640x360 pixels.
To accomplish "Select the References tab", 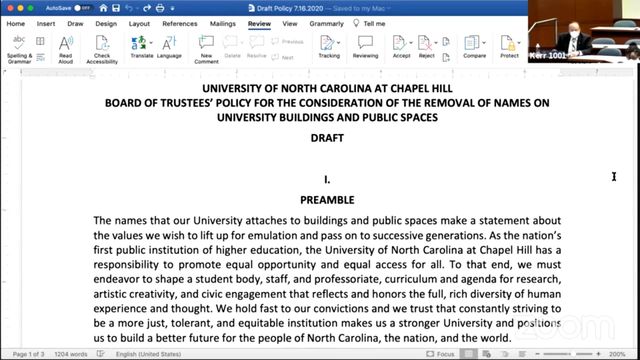I will [x=180, y=24].
